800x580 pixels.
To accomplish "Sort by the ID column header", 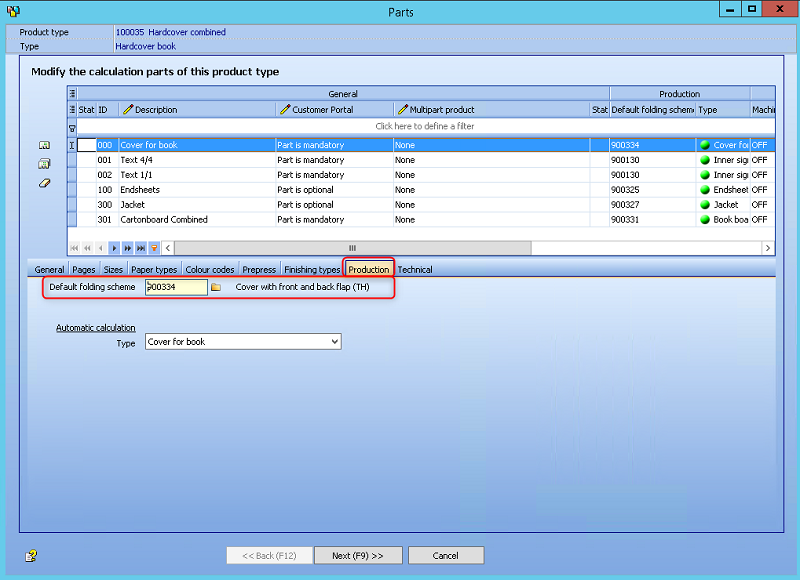I will 107,109.
